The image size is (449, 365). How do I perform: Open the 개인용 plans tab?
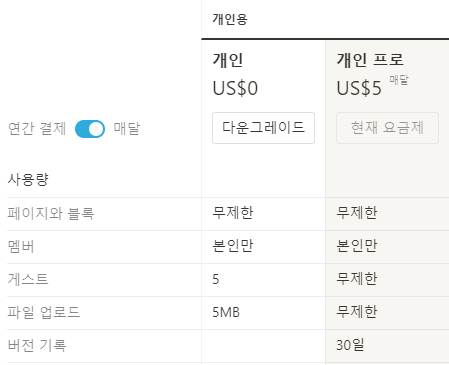230,19
